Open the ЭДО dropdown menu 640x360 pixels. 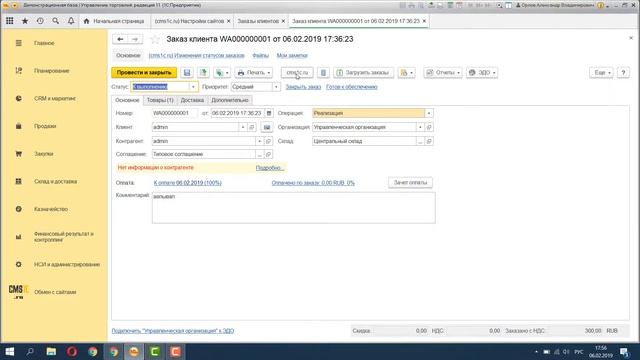(x=482, y=73)
